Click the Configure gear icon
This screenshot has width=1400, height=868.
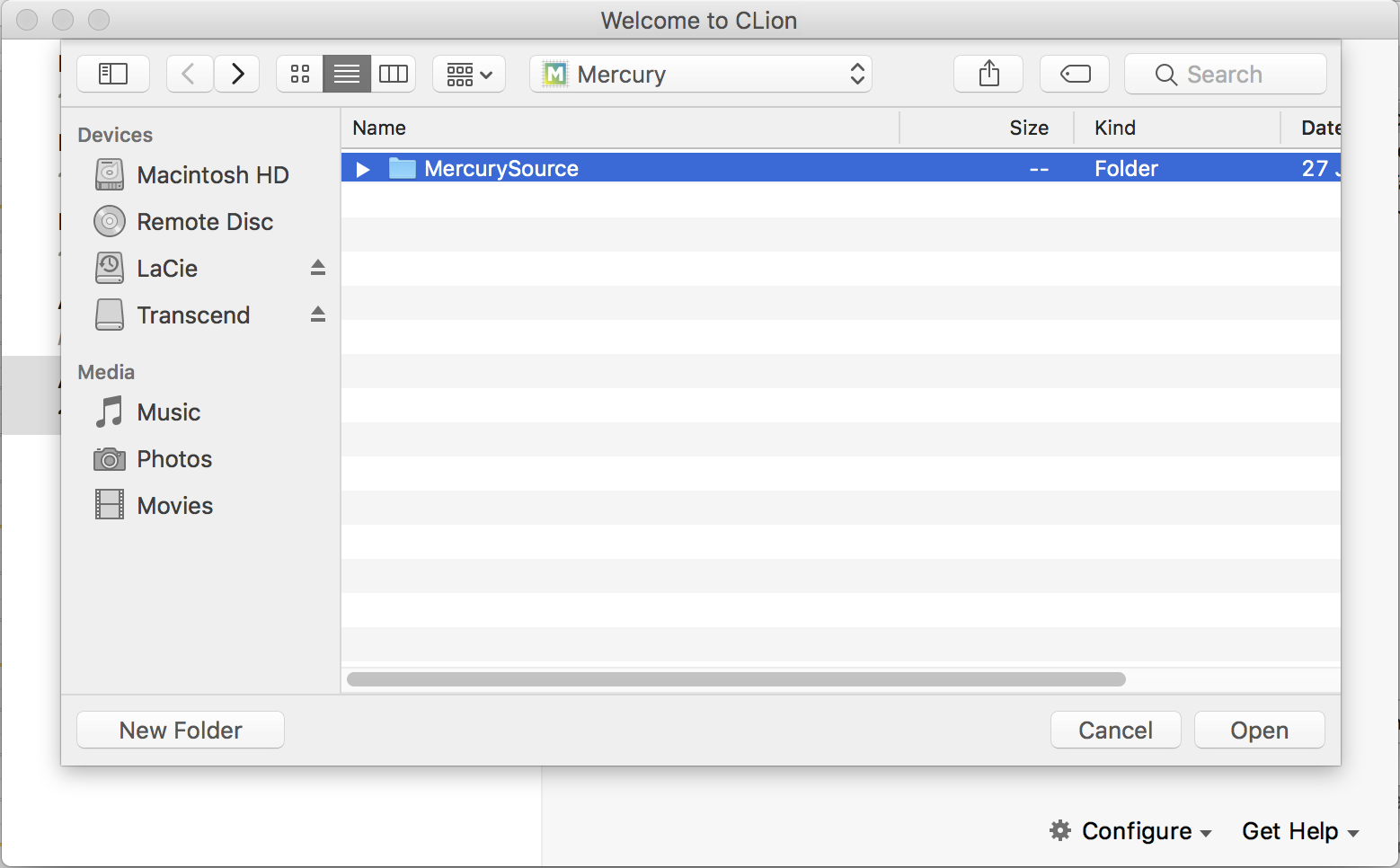tap(1060, 830)
